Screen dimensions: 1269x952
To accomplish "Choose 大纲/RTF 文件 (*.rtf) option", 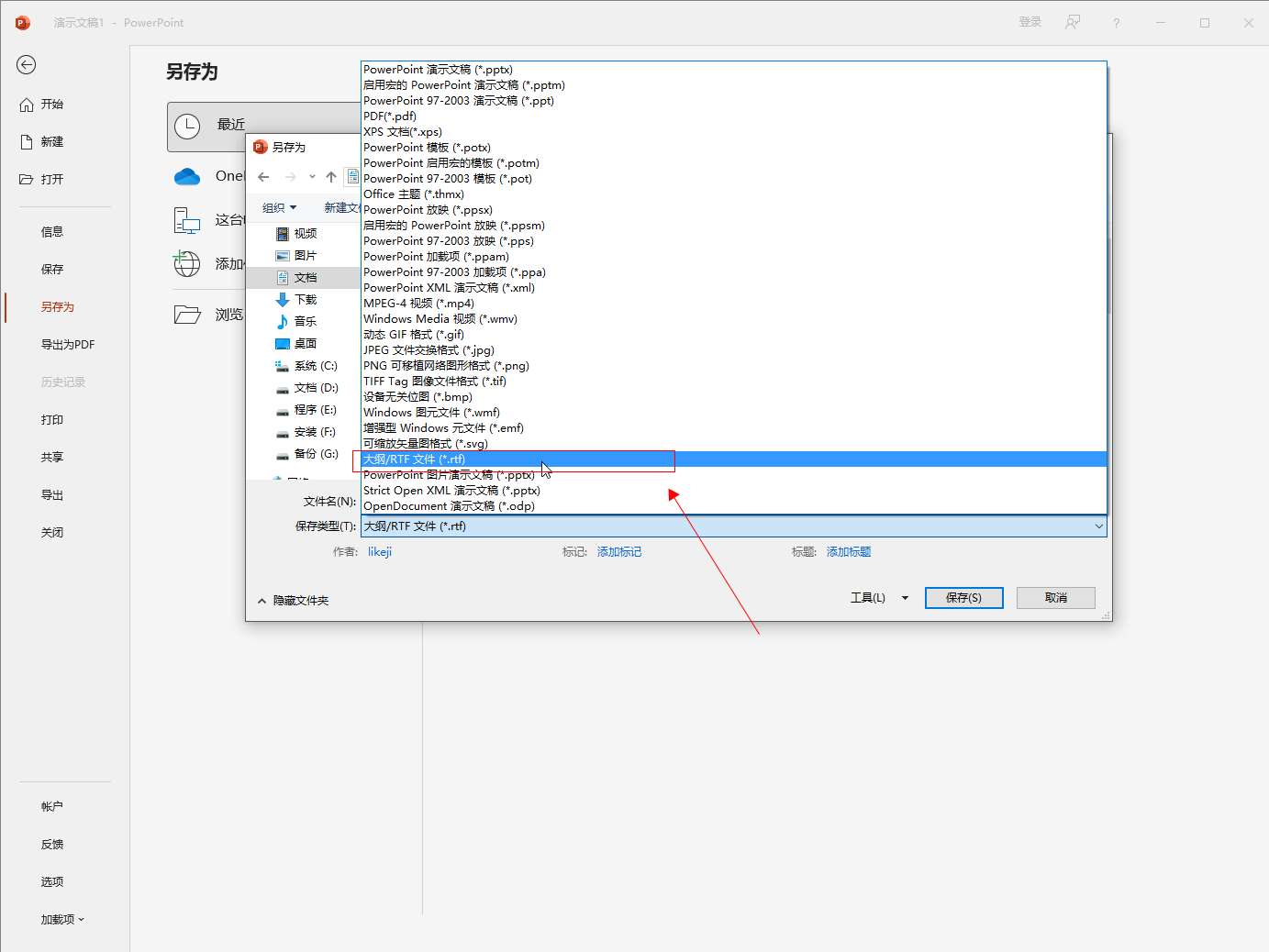I will click(734, 459).
